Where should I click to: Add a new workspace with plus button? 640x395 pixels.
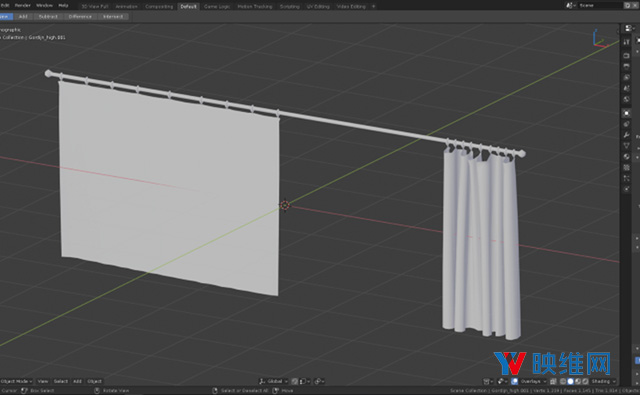[373, 7]
